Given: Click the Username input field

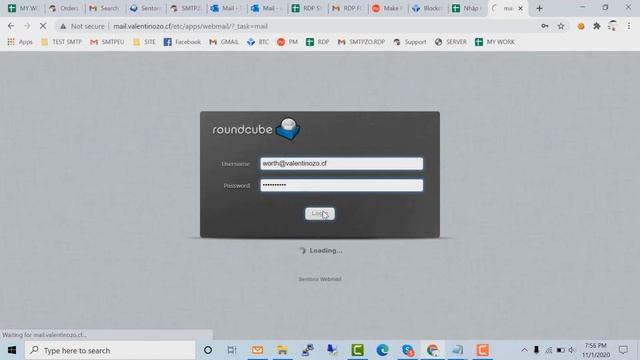Looking at the screenshot, I should pos(342,164).
